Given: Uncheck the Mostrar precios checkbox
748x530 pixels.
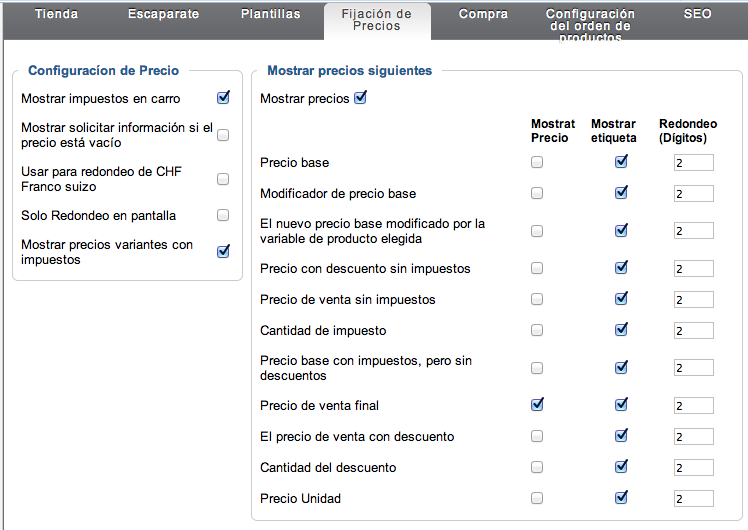Looking at the screenshot, I should [361, 98].
